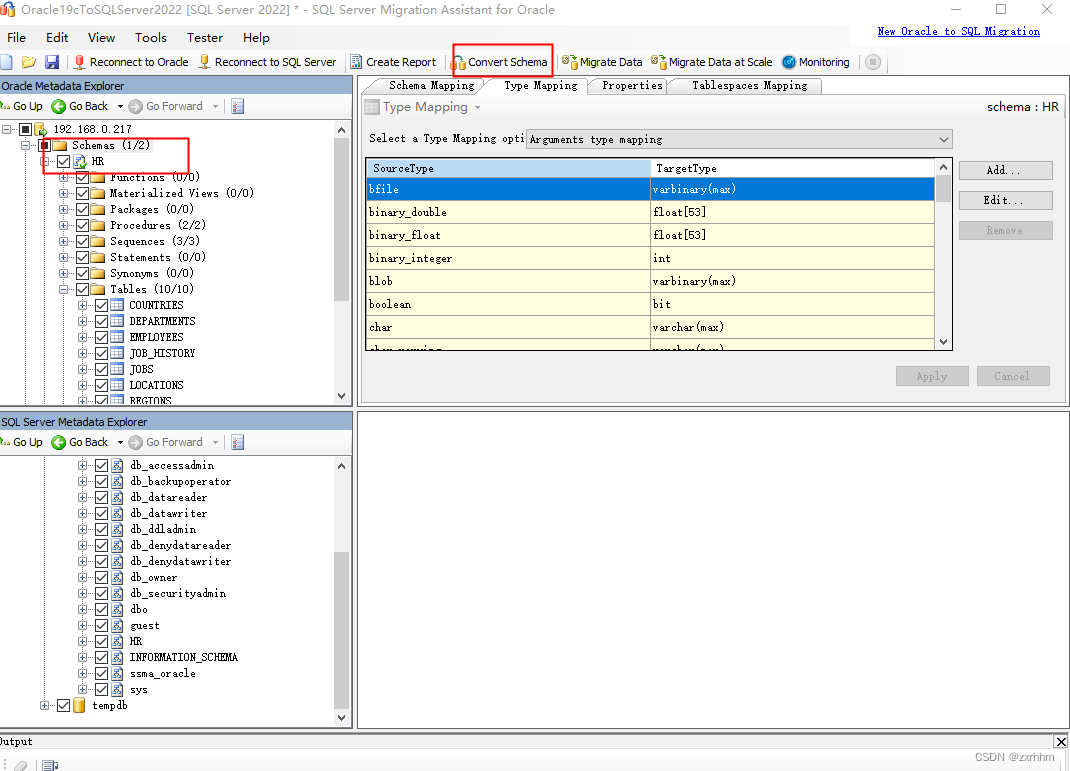Click Go Back in Oracle Metadata Explorer

[x=81, y=106]
